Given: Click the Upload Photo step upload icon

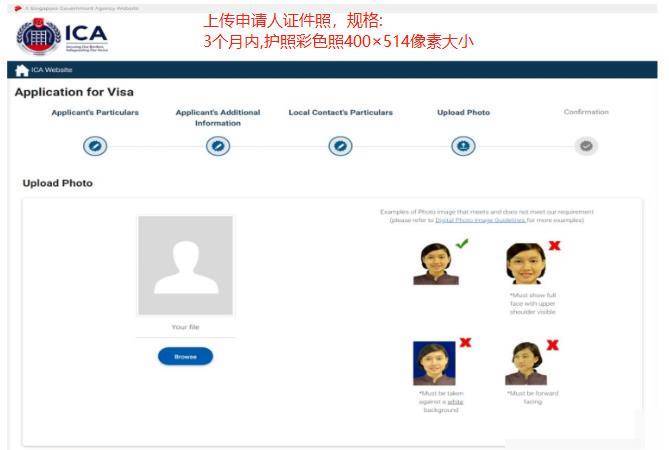Looking at the screenshot, I should pos(463,146).
